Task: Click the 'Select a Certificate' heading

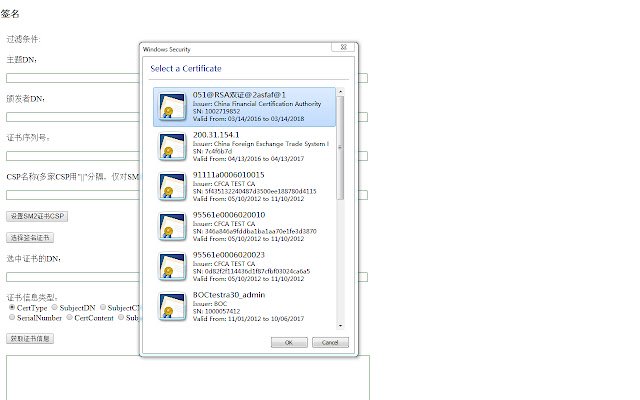Action: (x=186, y=69)
